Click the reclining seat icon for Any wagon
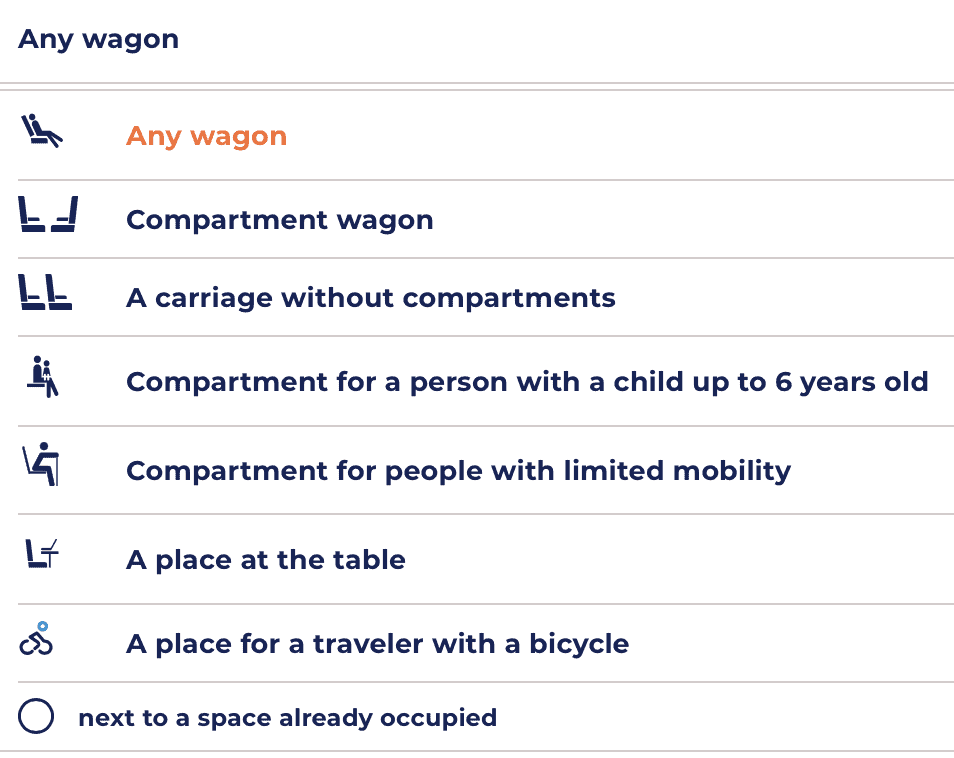The width and height of the screenshot is (954, 758). (x=42, y=132)
